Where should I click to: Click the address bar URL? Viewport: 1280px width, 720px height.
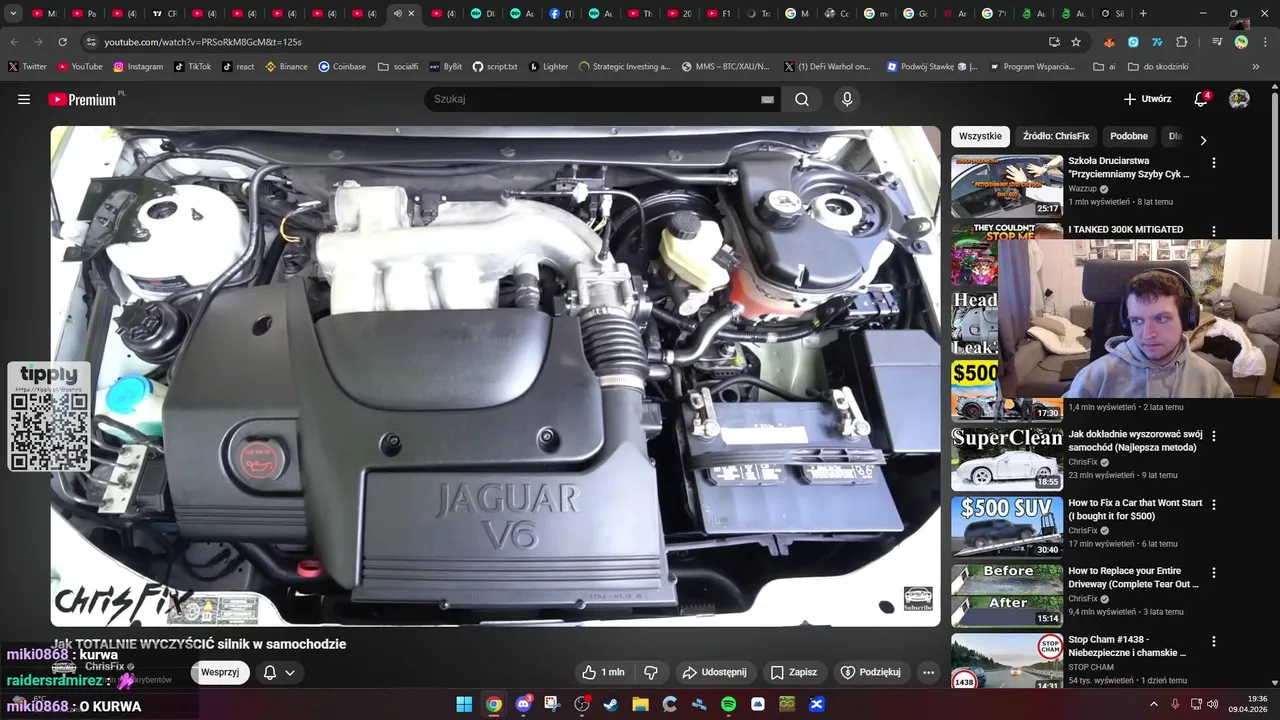pos(203,42)
